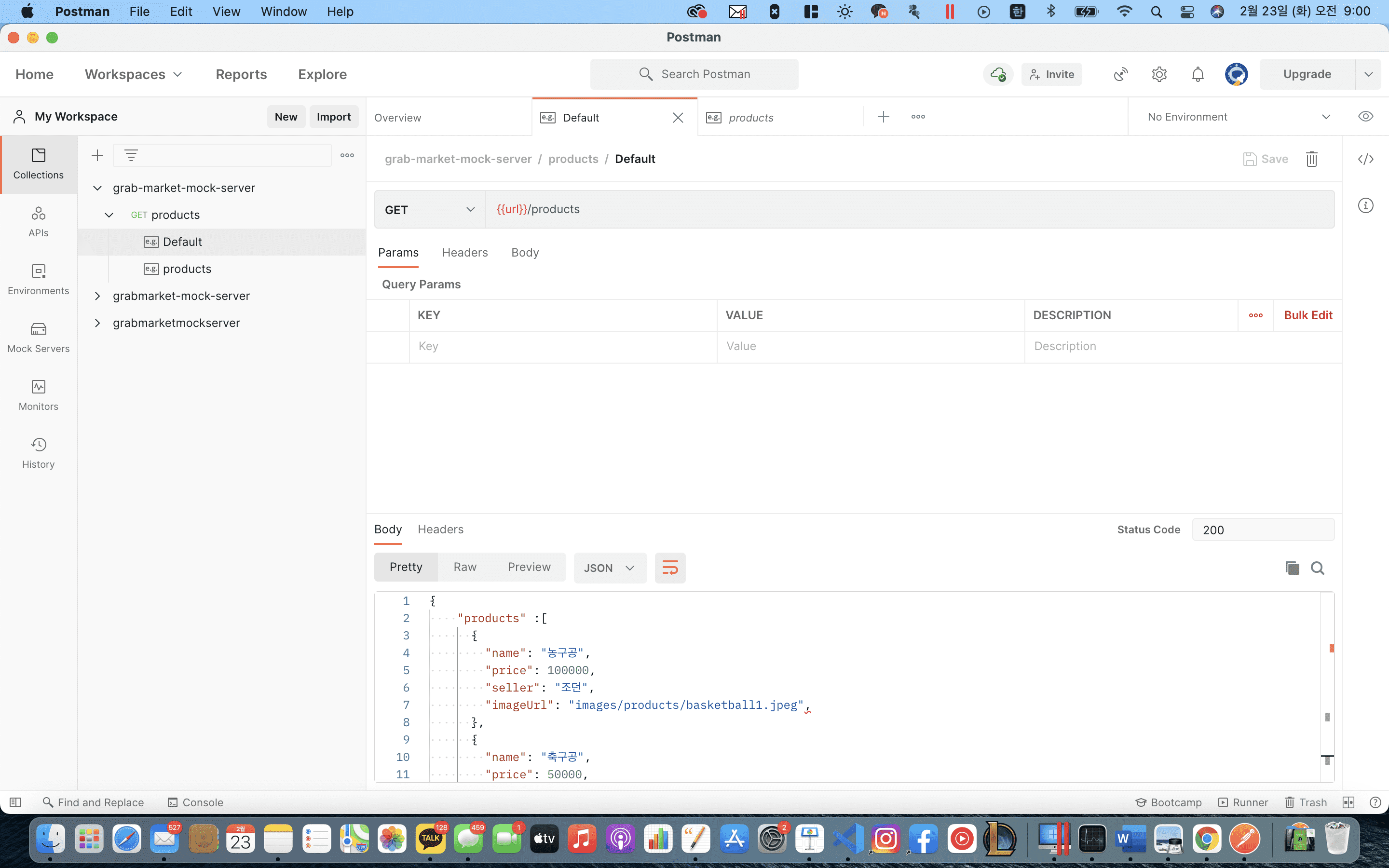Open the Trash
Screen dimensions: 1389x868
[1306, 802]
